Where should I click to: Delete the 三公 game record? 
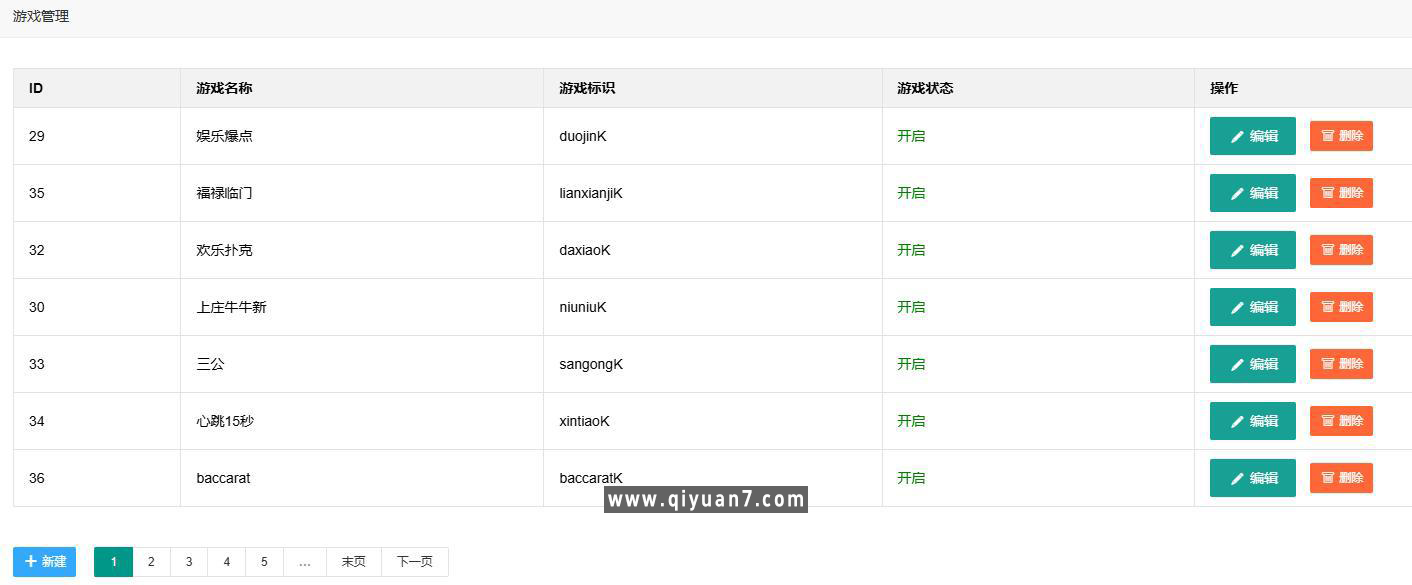coord(1341,364)
